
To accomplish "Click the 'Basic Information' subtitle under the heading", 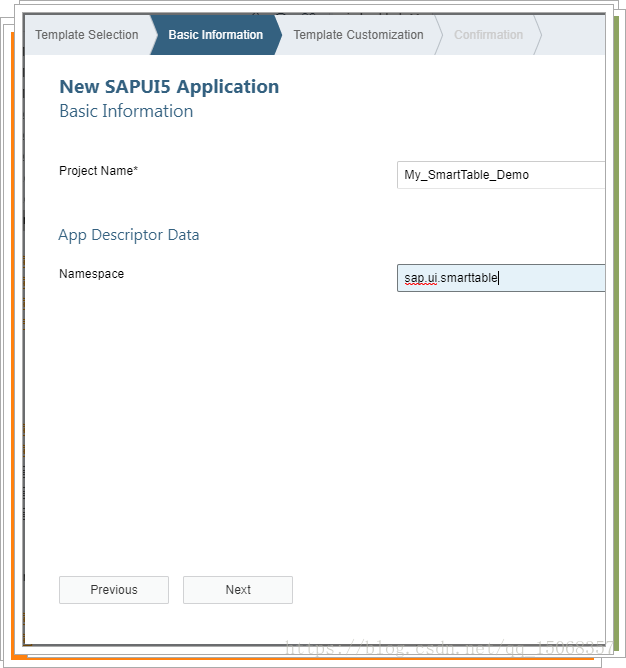I will pyautogui.click(x=126, y=111).
